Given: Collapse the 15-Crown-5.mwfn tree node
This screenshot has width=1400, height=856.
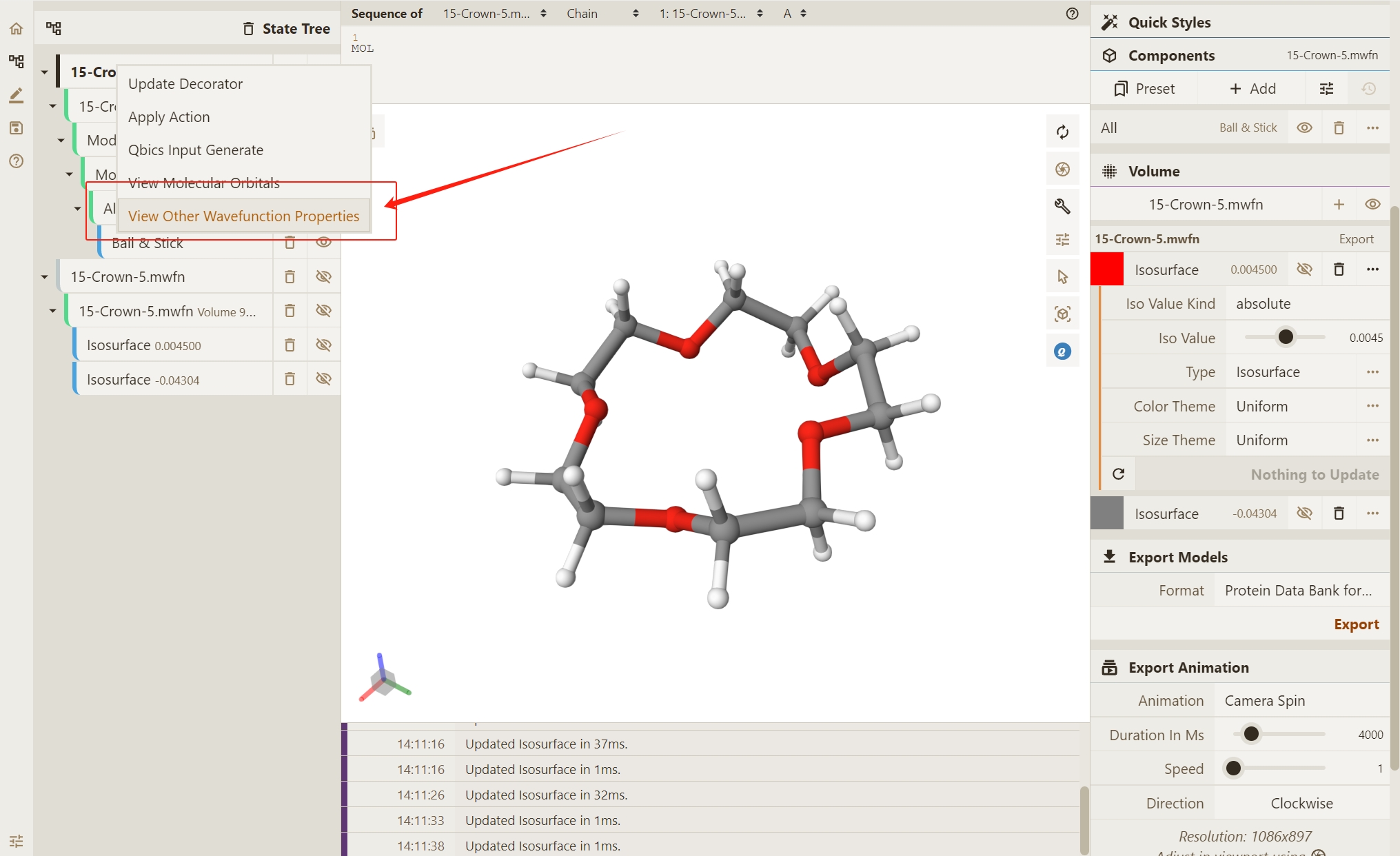Looking at the screenshot, I should point(45,277).
